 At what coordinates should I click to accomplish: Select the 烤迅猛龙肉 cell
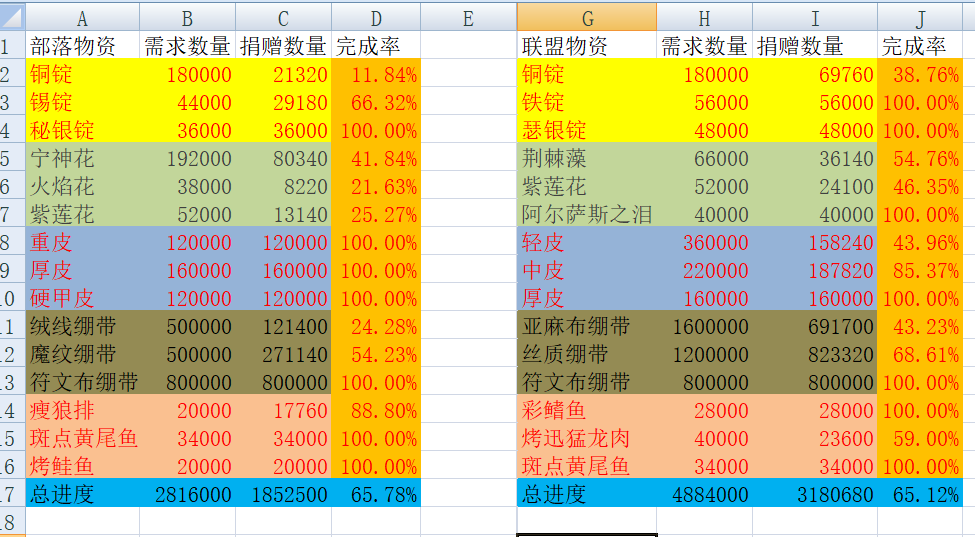coord(587,438)
